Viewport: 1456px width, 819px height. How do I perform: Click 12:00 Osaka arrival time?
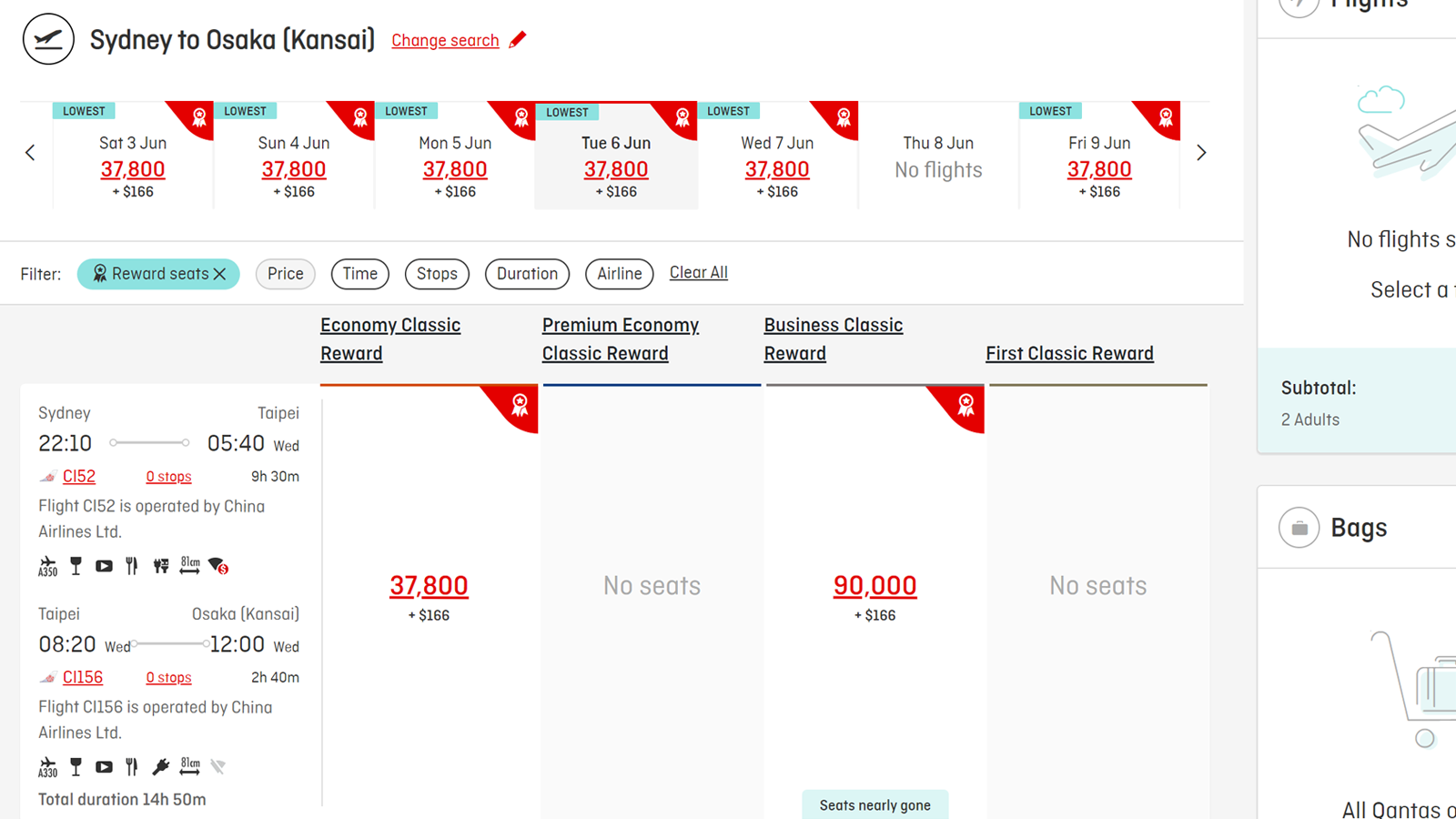click(x=238, y=645)
